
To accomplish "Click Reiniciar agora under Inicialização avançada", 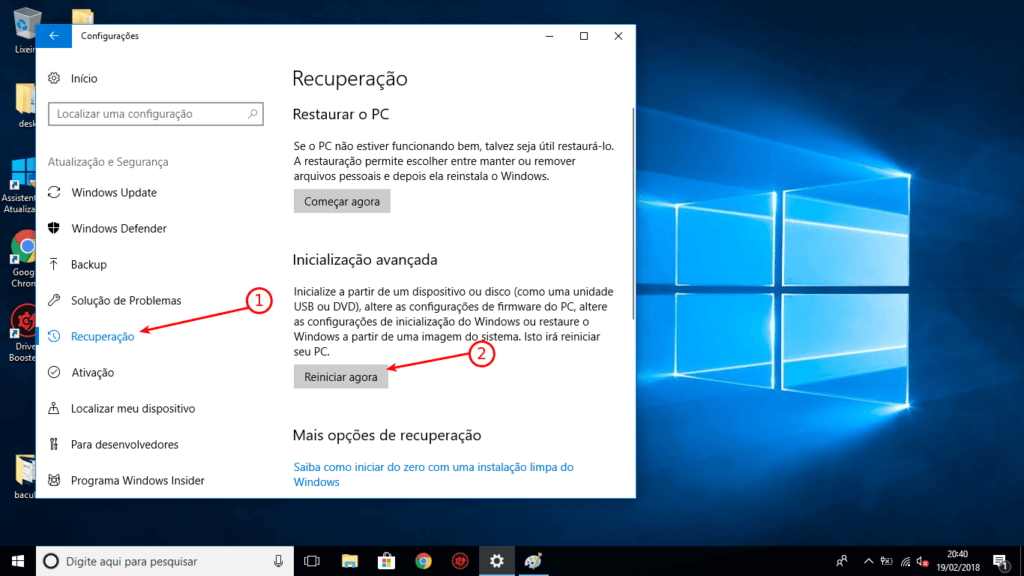I will (339, 377).
